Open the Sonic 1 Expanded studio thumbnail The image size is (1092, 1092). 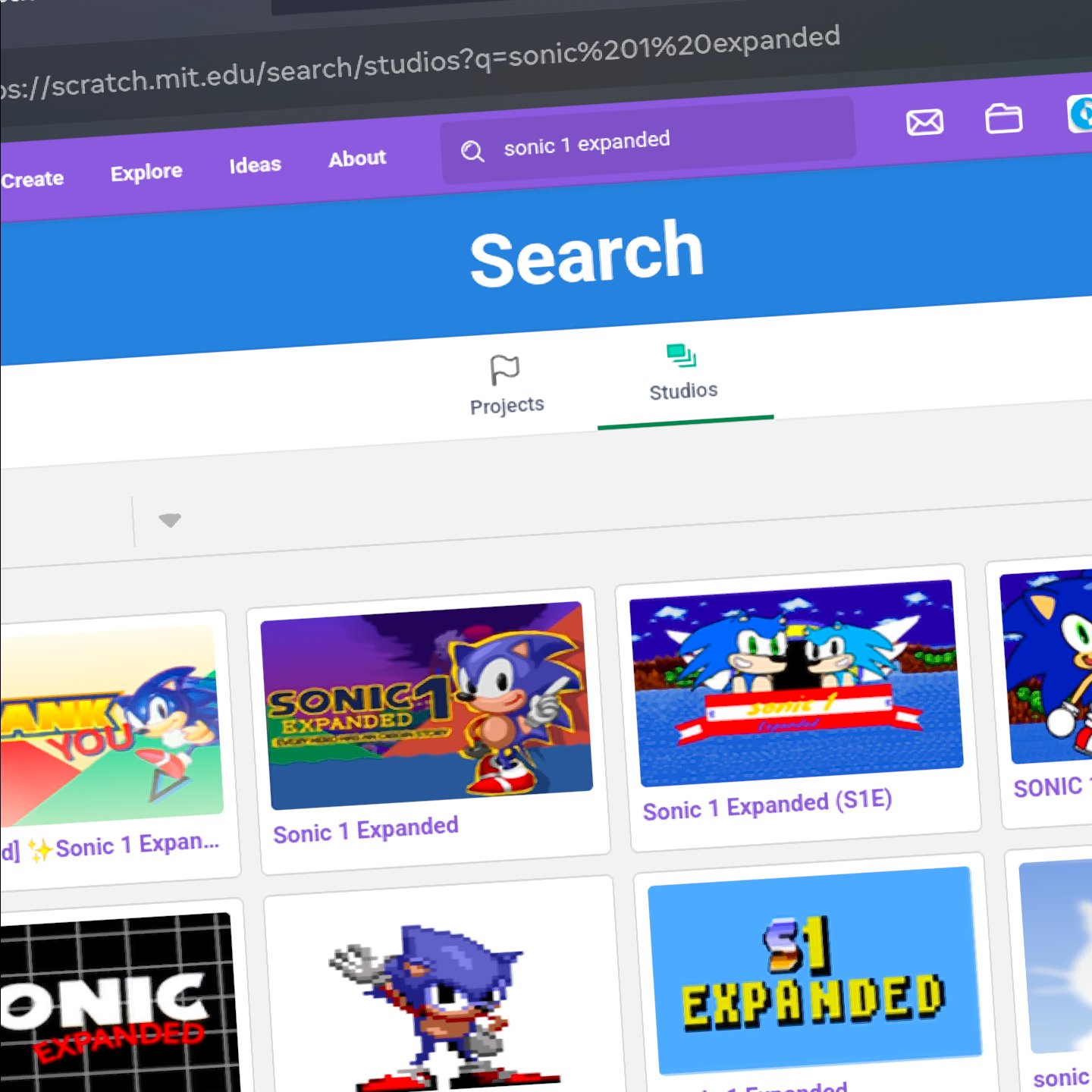point(427,705)
